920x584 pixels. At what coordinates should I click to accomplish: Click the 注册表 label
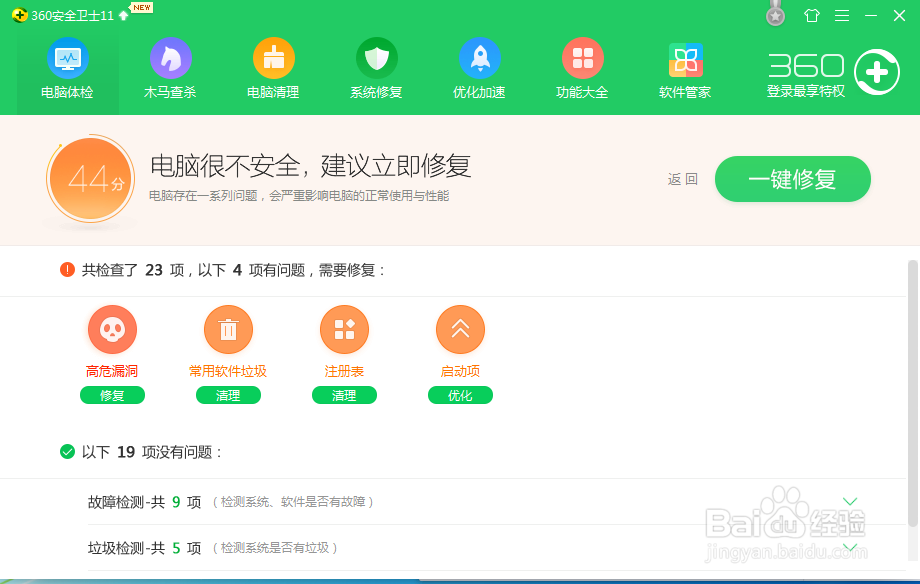point(344,371)
